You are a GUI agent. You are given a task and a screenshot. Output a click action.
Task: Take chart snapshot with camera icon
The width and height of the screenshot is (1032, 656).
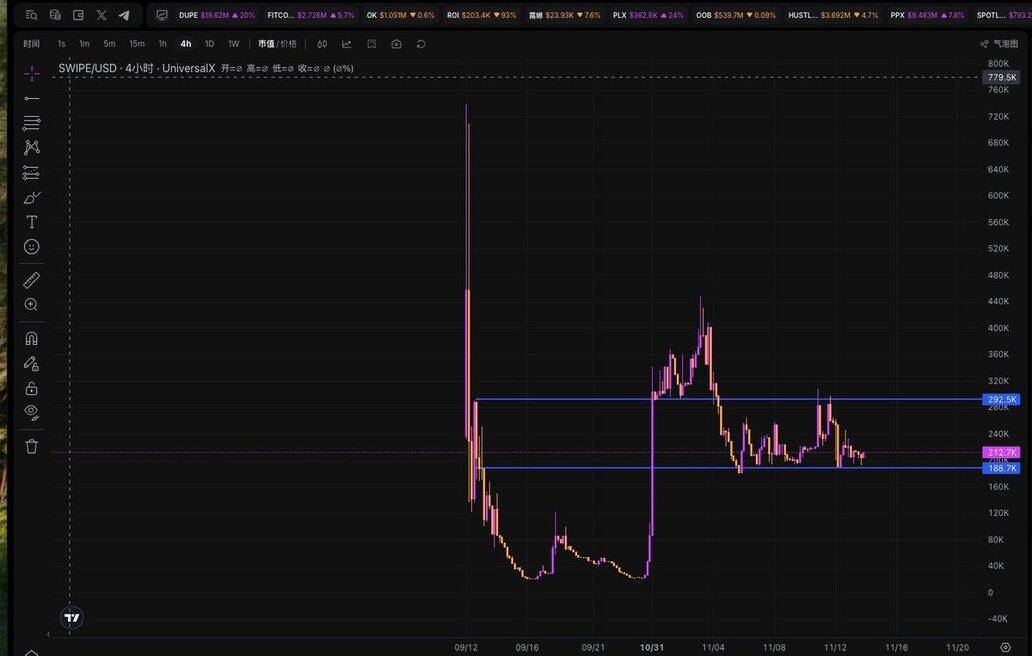[397, 44]
